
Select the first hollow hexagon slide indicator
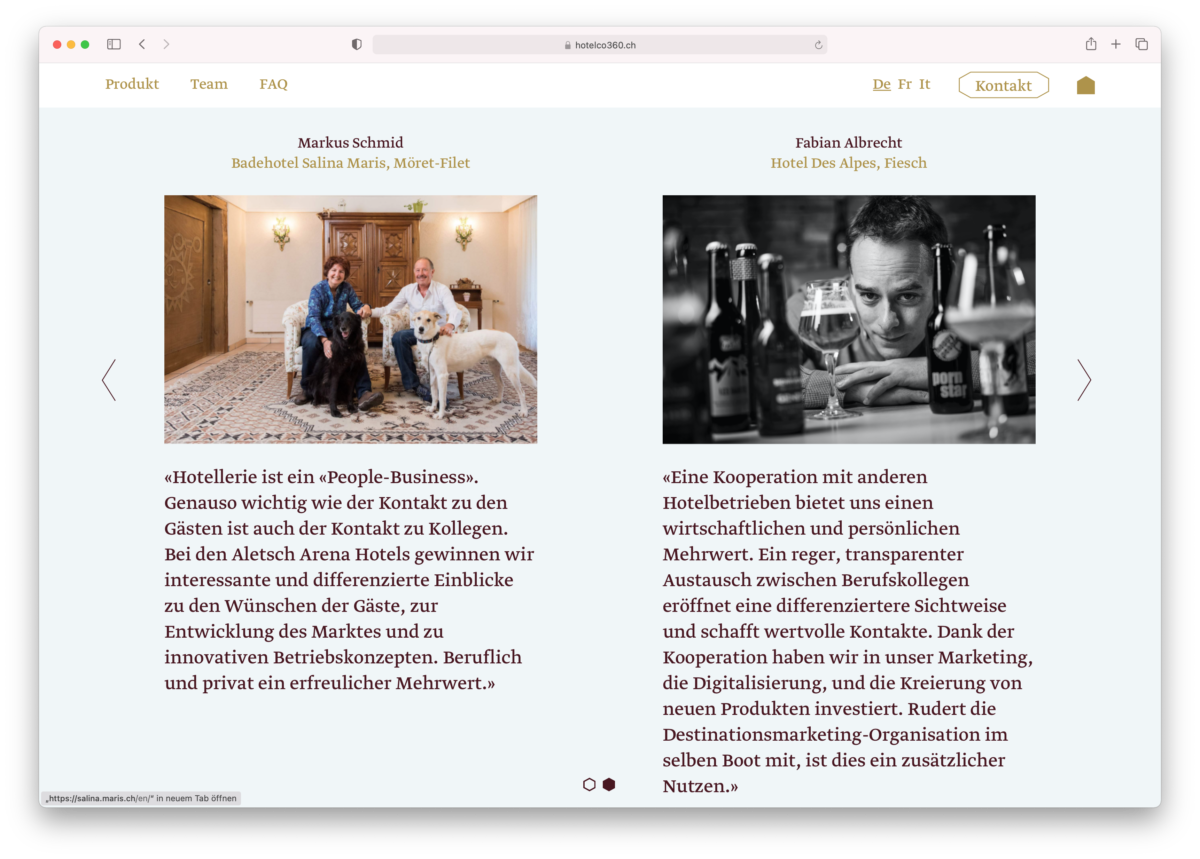(589, 785)
